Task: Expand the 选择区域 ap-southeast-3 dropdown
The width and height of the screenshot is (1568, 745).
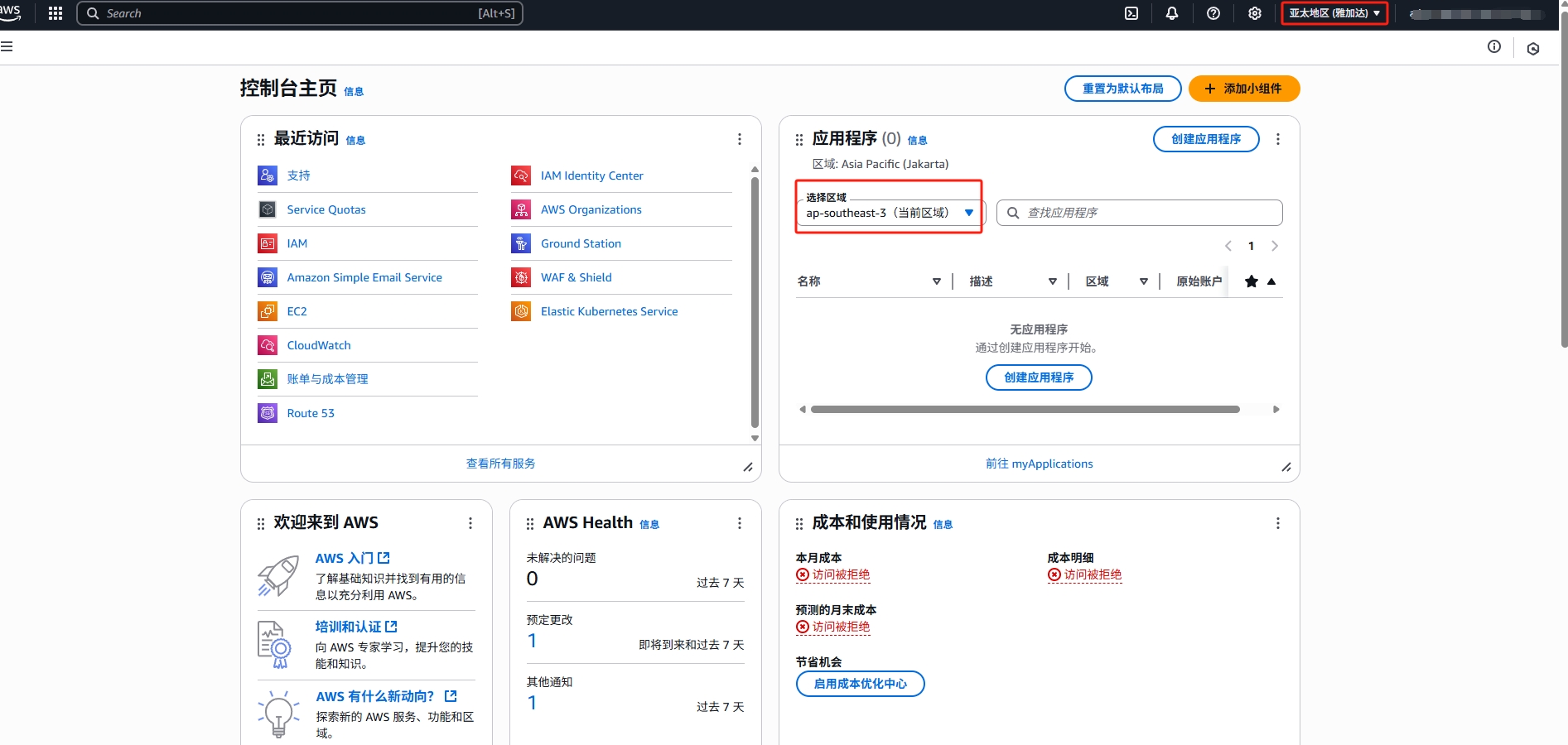Action: click(890, 213)
